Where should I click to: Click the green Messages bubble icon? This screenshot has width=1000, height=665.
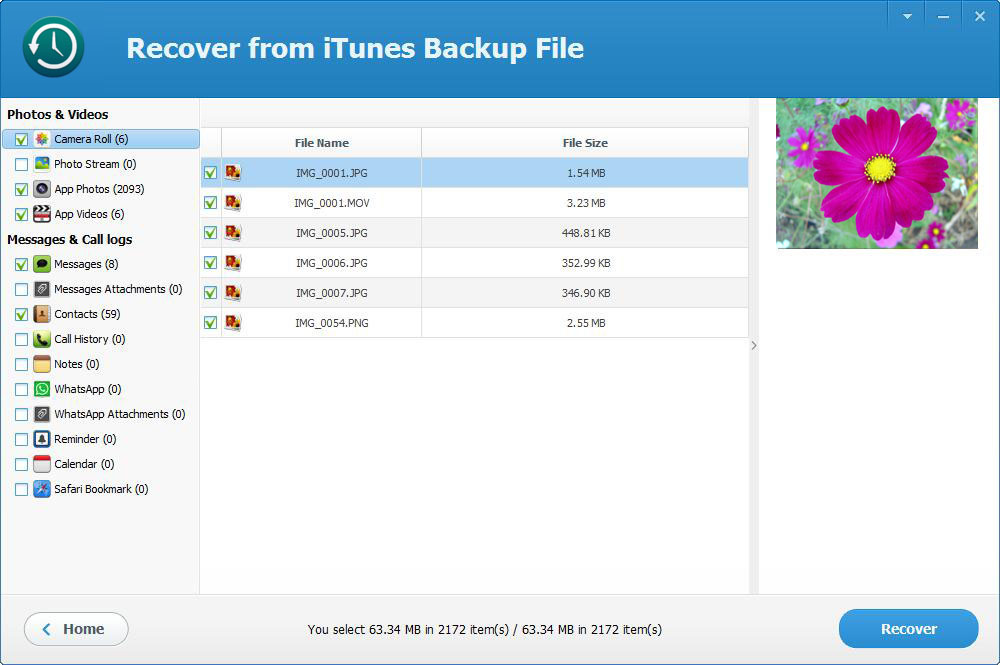point(42,264)
